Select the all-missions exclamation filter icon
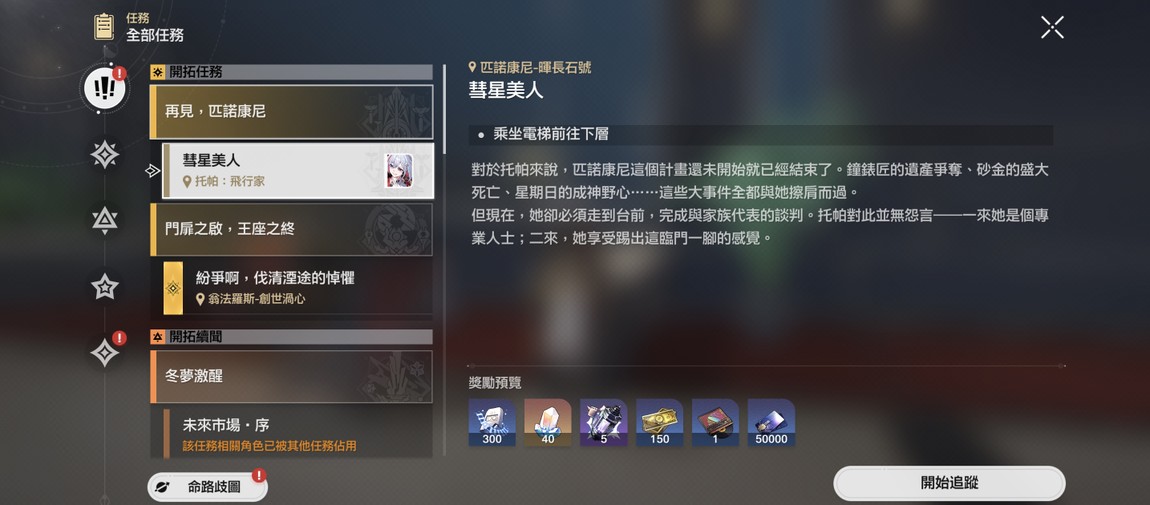The width and height of the screenshot is (1150, 505). pyautogui.click(x=105, y=88)
